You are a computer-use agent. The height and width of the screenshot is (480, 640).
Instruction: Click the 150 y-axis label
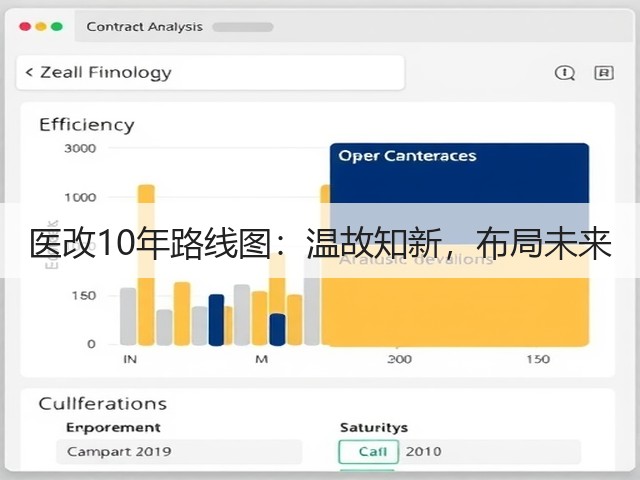(84, 296)
